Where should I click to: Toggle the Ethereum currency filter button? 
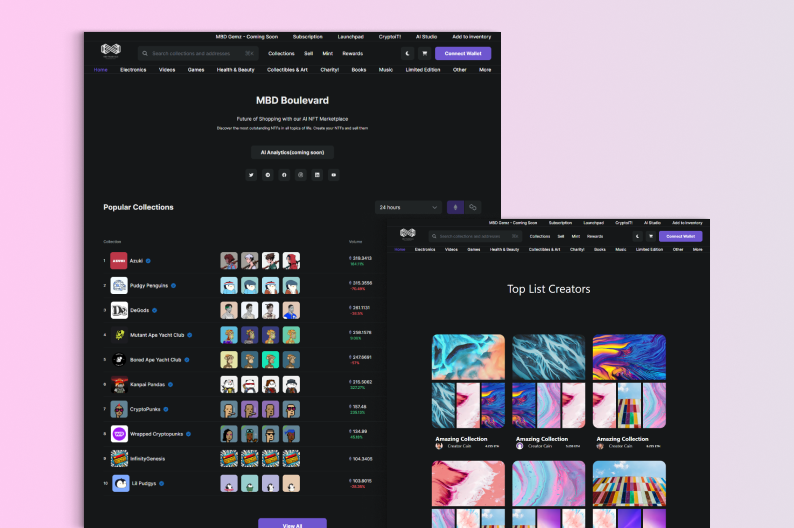click(x=455, y=207)
